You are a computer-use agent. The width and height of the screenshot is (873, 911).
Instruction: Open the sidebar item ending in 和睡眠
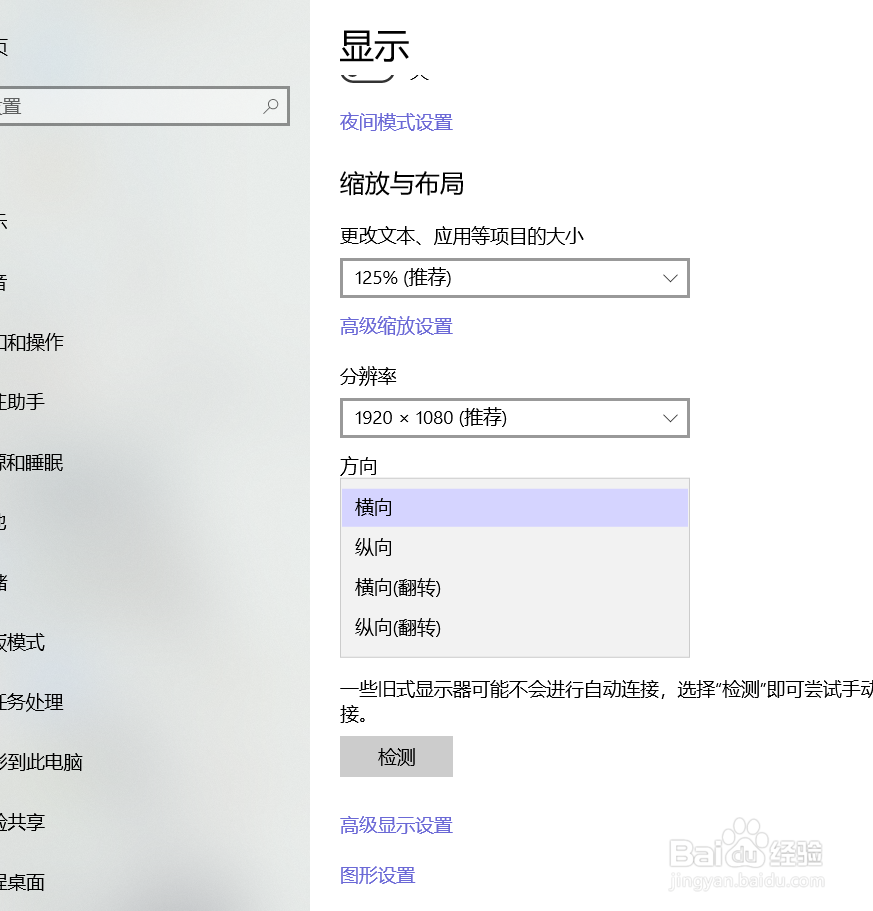tap(31, 462)
